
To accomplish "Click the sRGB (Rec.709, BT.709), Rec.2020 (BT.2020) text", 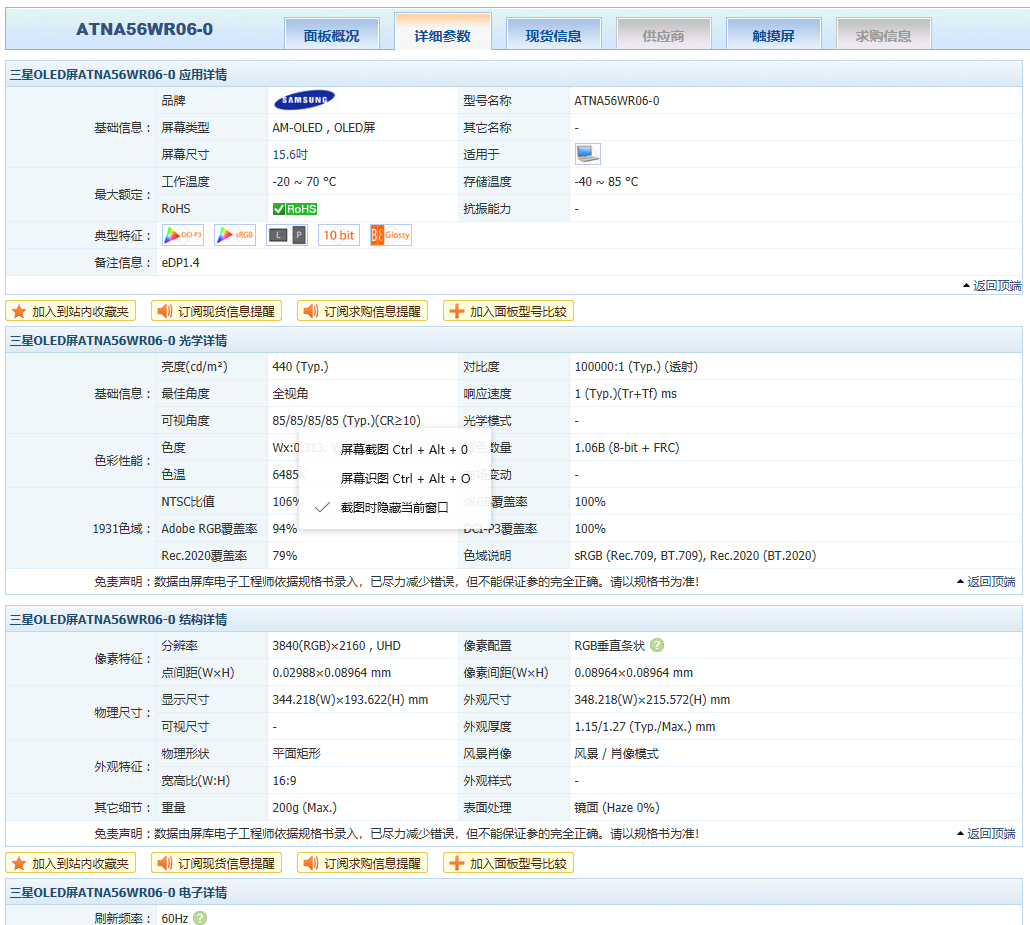I will point(695,555).
